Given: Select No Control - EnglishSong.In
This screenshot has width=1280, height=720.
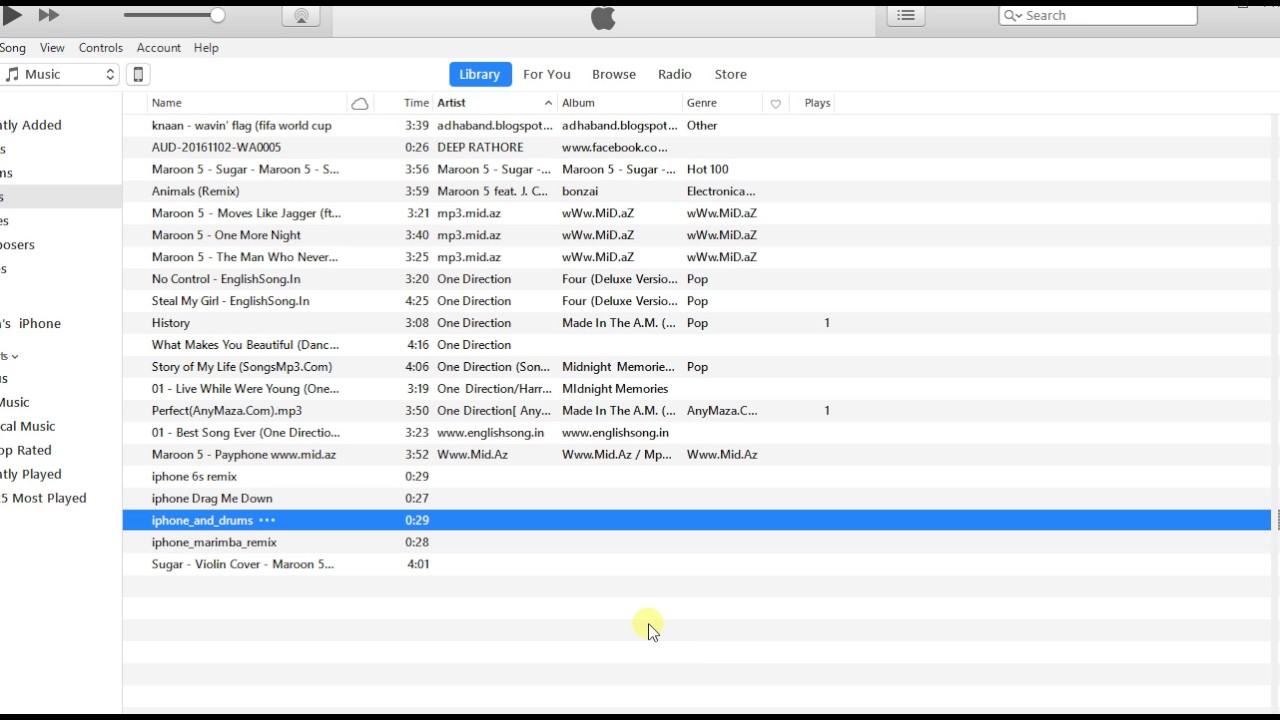Looking at the screenshot, I should click(x=226, y=279).
